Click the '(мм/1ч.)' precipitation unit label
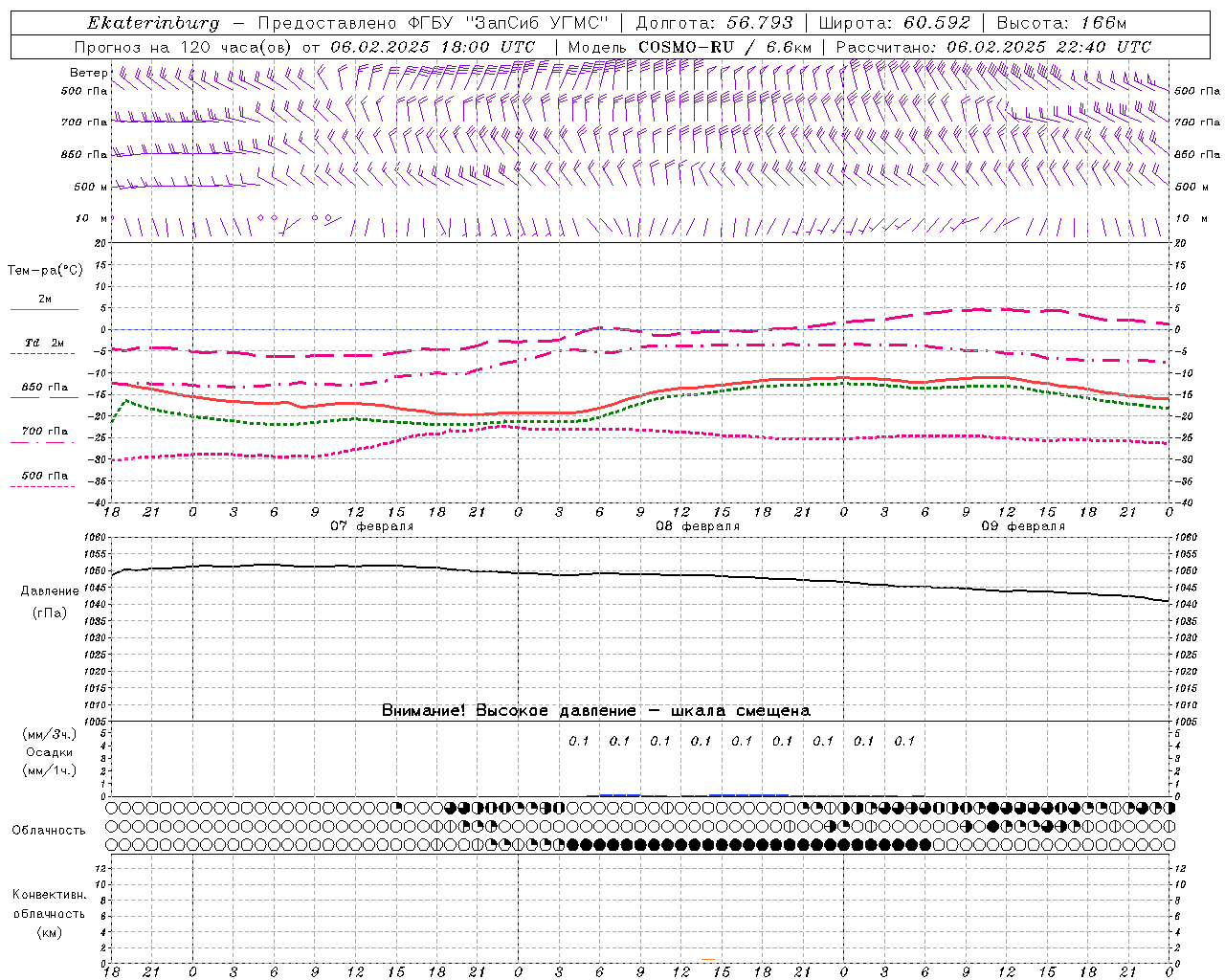Screen dimensions: 1225x980 (x=50, y=770)
